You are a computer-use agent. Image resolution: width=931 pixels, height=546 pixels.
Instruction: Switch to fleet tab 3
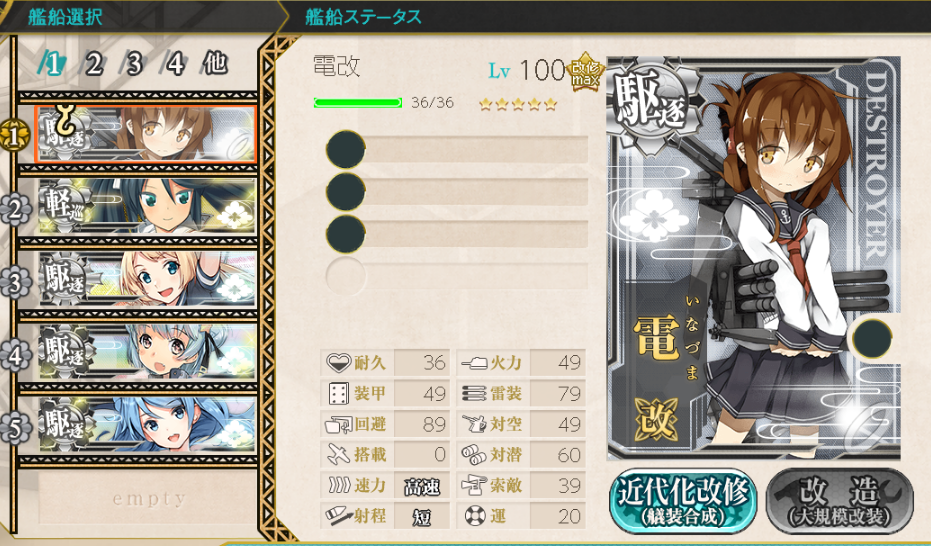134,63
